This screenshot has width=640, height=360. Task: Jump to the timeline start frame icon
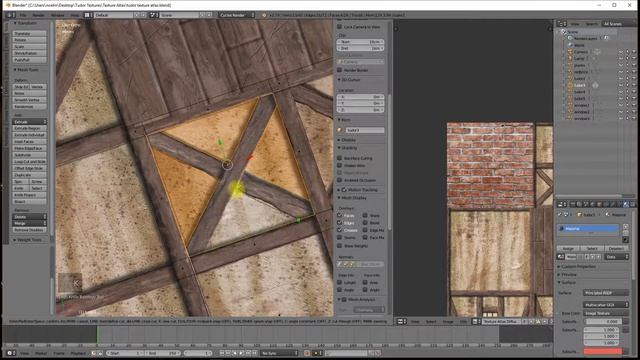(221, 353)
